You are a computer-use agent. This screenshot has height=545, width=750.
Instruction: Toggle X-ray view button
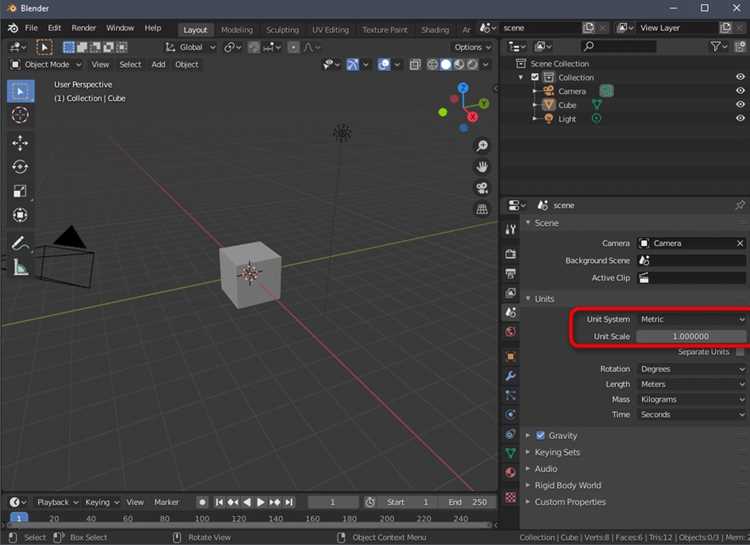point(415,65)
